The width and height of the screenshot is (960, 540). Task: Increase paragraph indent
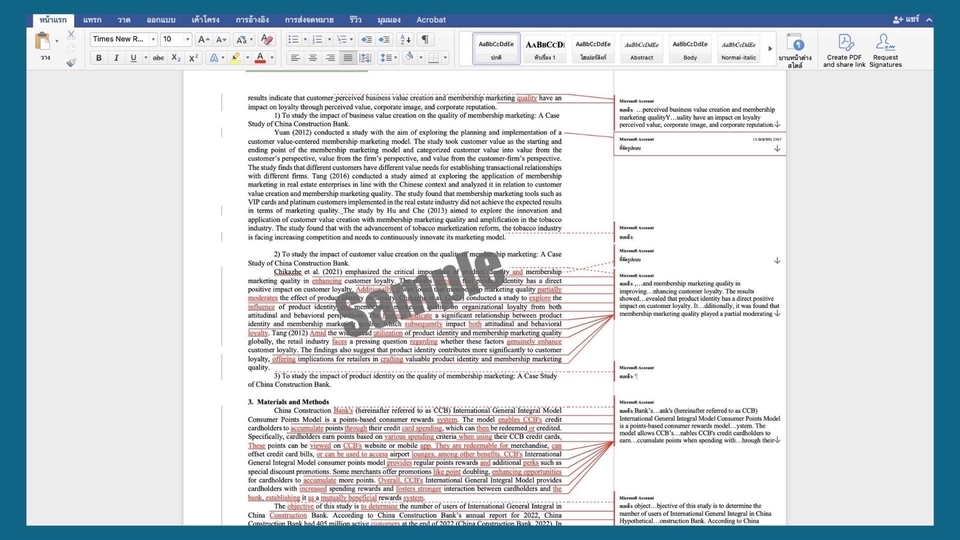pos(384,40)
